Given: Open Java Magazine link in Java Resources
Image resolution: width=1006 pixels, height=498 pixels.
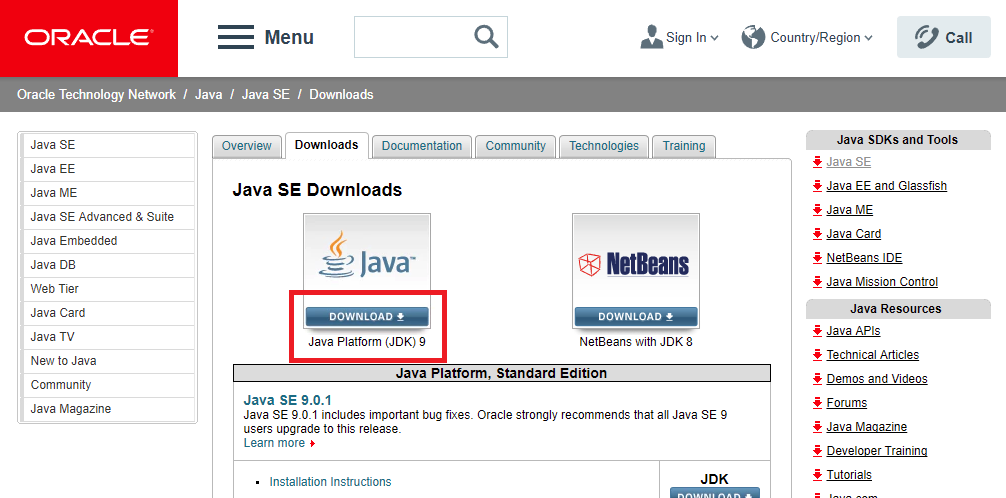Looking at the screenshot, I should pyautogui.click(x=867, y=427).
